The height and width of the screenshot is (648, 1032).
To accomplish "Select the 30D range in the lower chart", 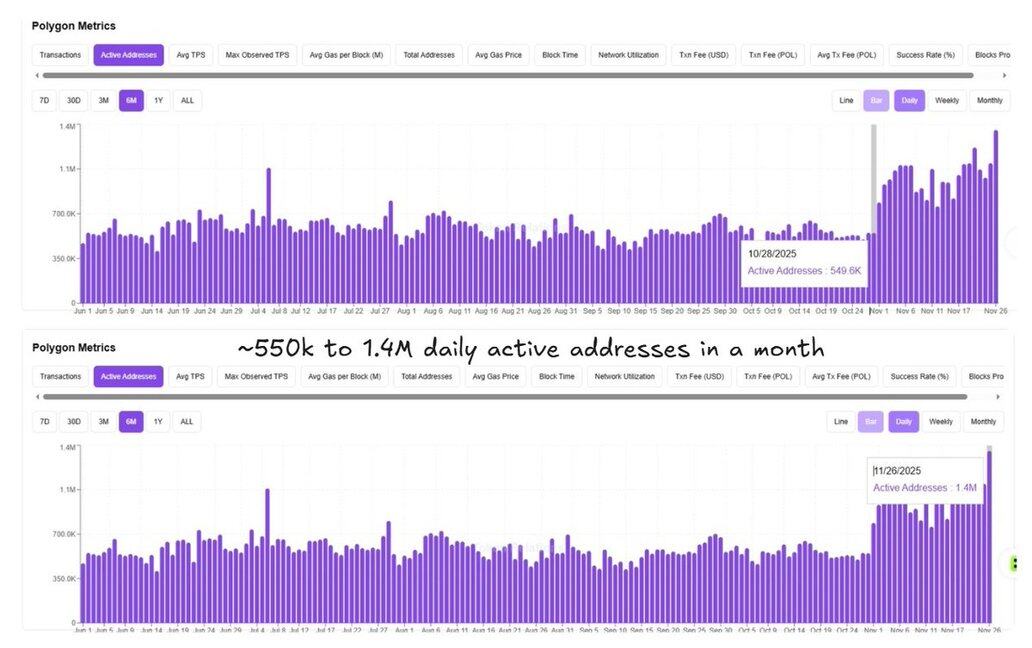I will [73, 421].
